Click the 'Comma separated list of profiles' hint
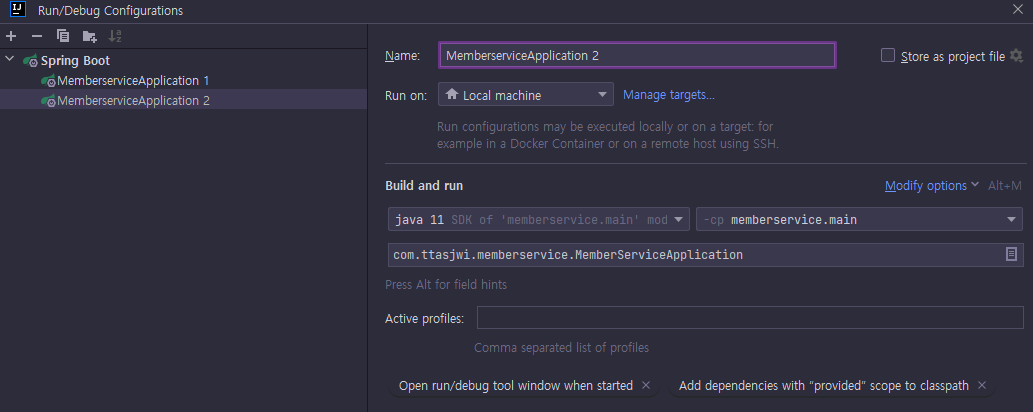 point(561,347)
